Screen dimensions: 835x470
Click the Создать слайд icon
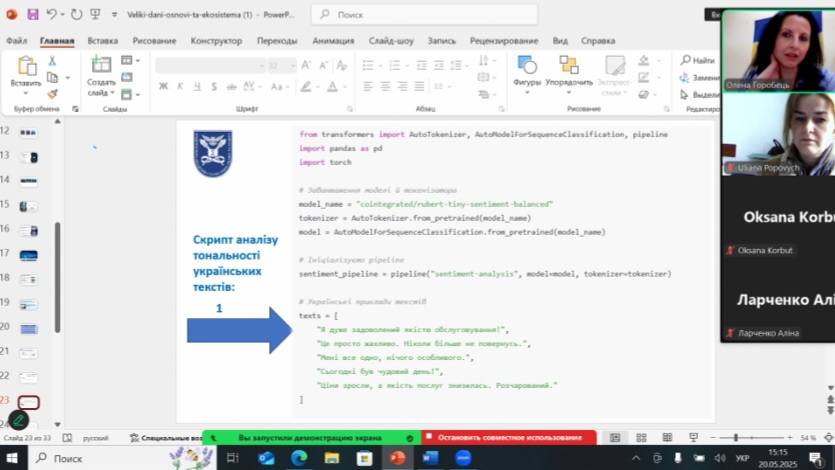tap(101, 66)
